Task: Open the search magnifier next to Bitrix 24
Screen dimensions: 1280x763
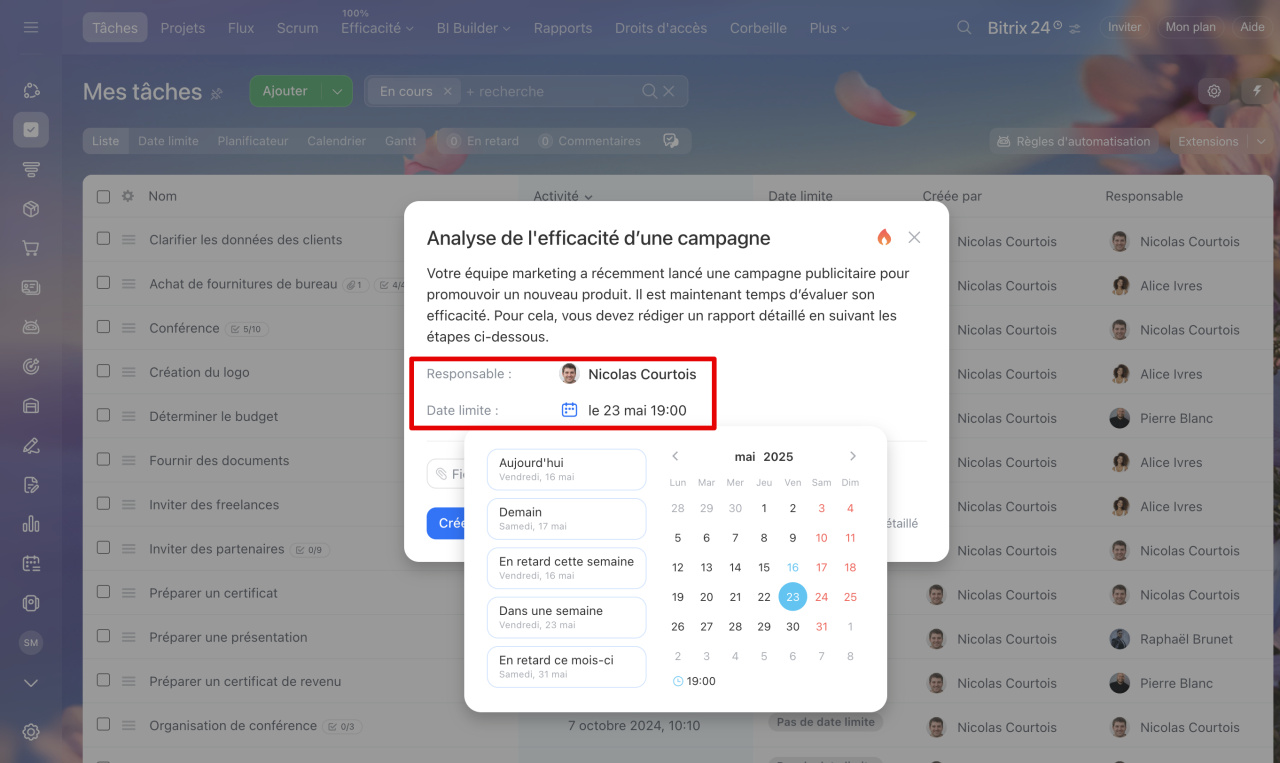Action: 964,28
